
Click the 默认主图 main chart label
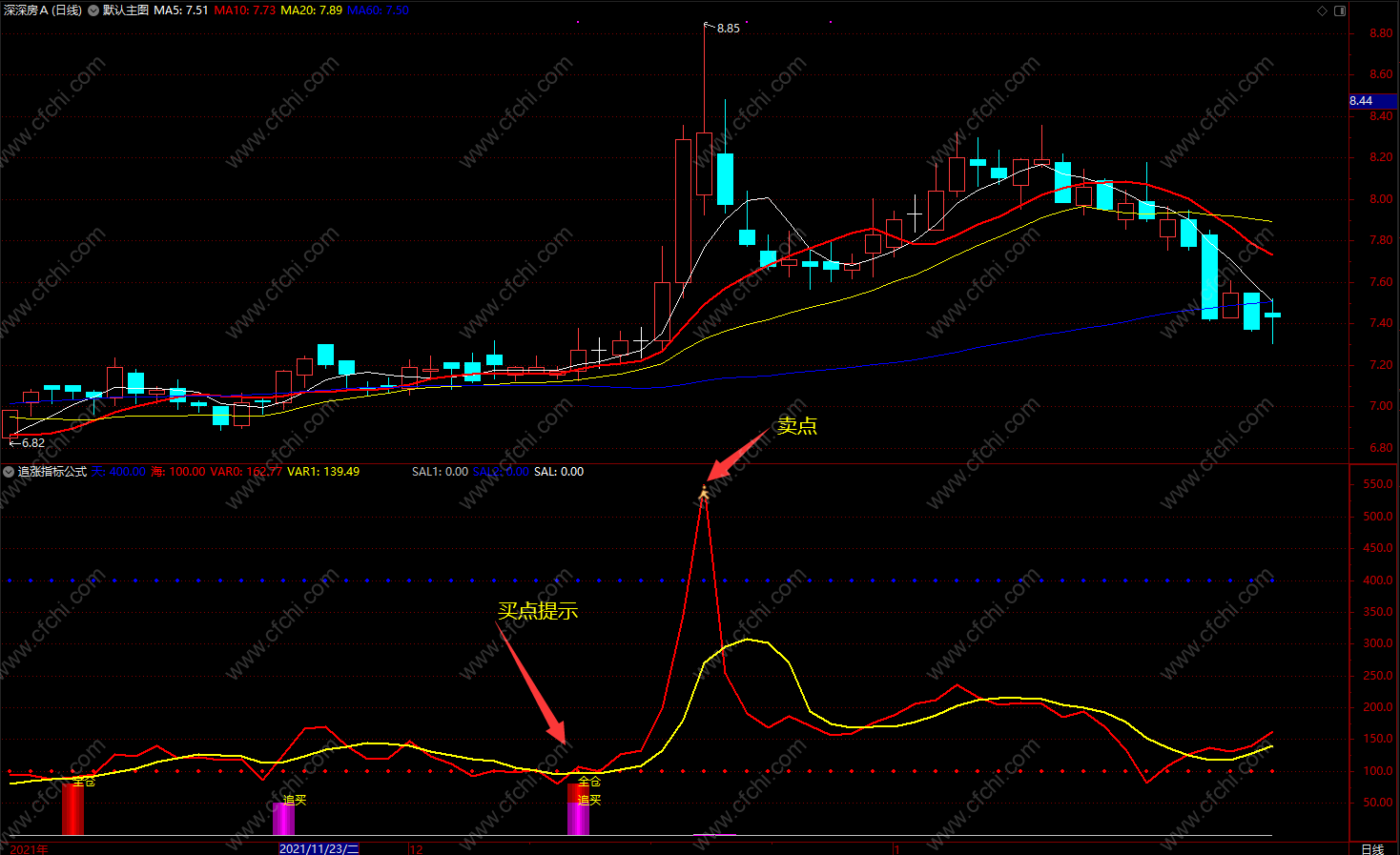coord(126,10)
